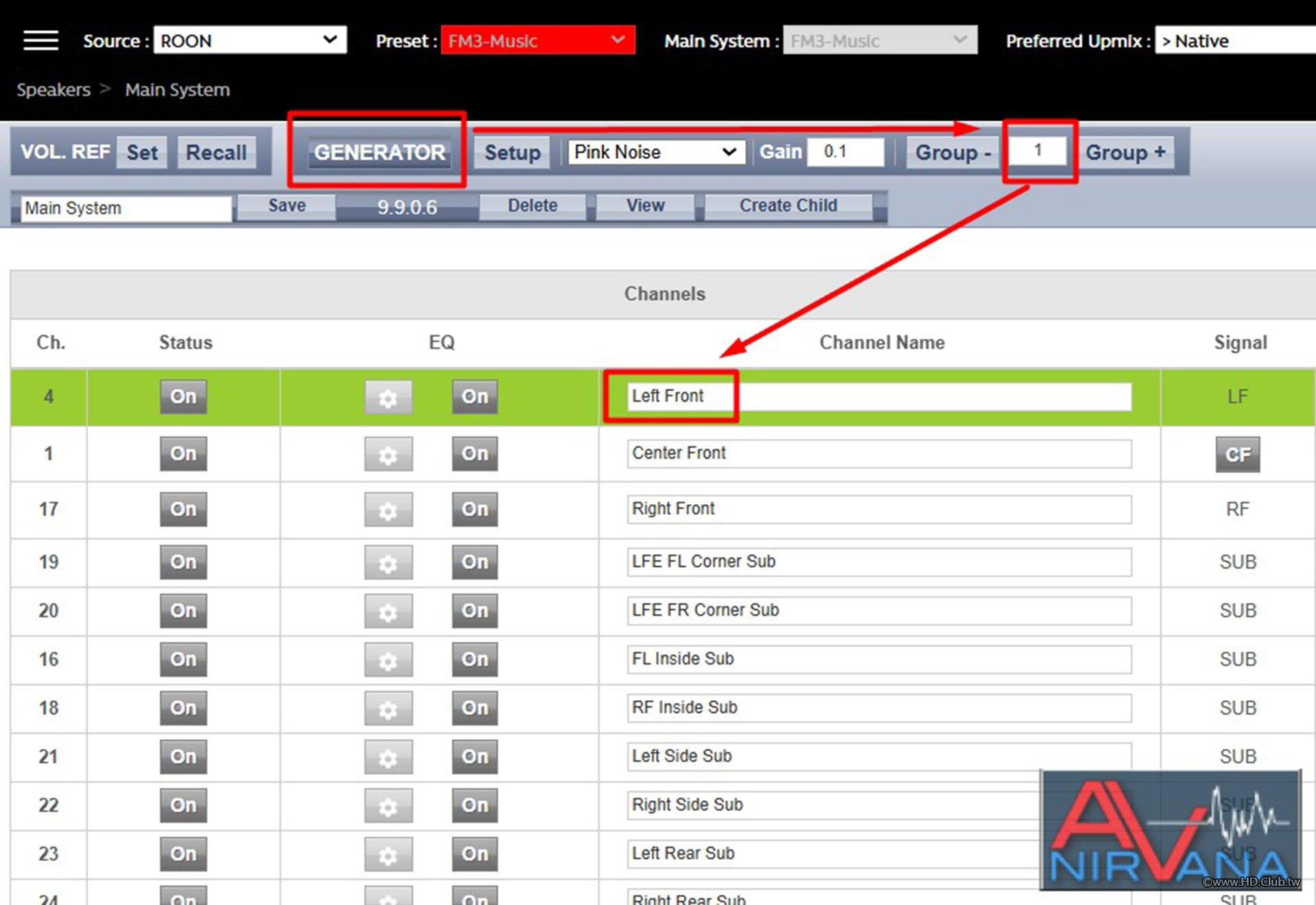1316x905 pixels.
Task: Toggle EQ On for Center Front
Action: tap(474, 454)
